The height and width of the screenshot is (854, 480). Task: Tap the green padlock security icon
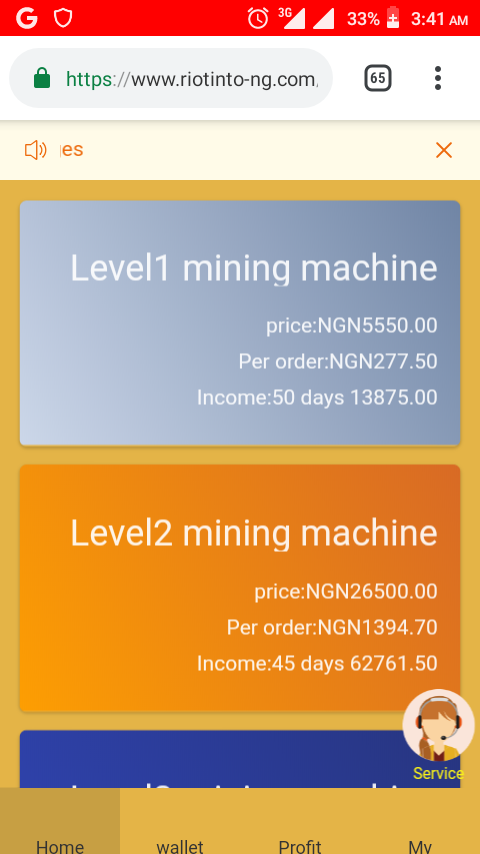tap(42, 78)
